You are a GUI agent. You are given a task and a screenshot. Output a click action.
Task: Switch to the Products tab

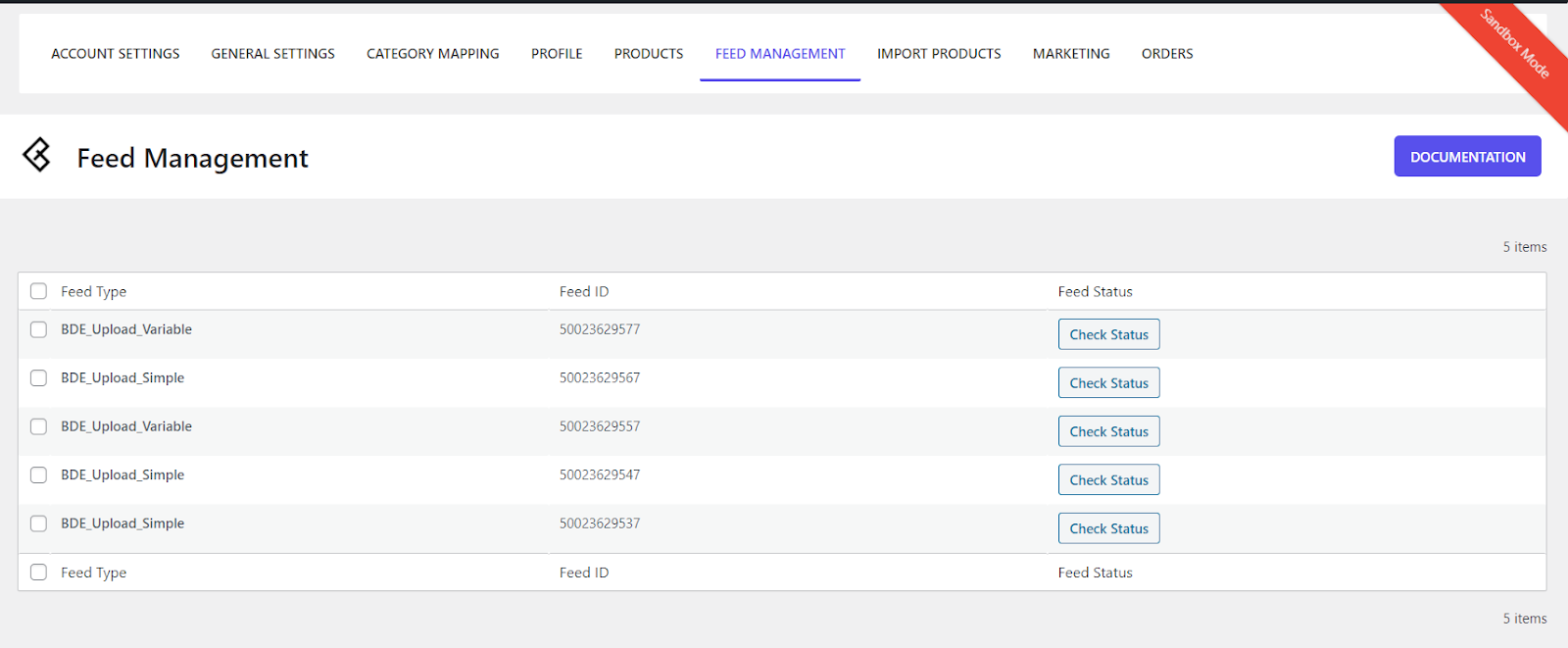pos(649,54)
